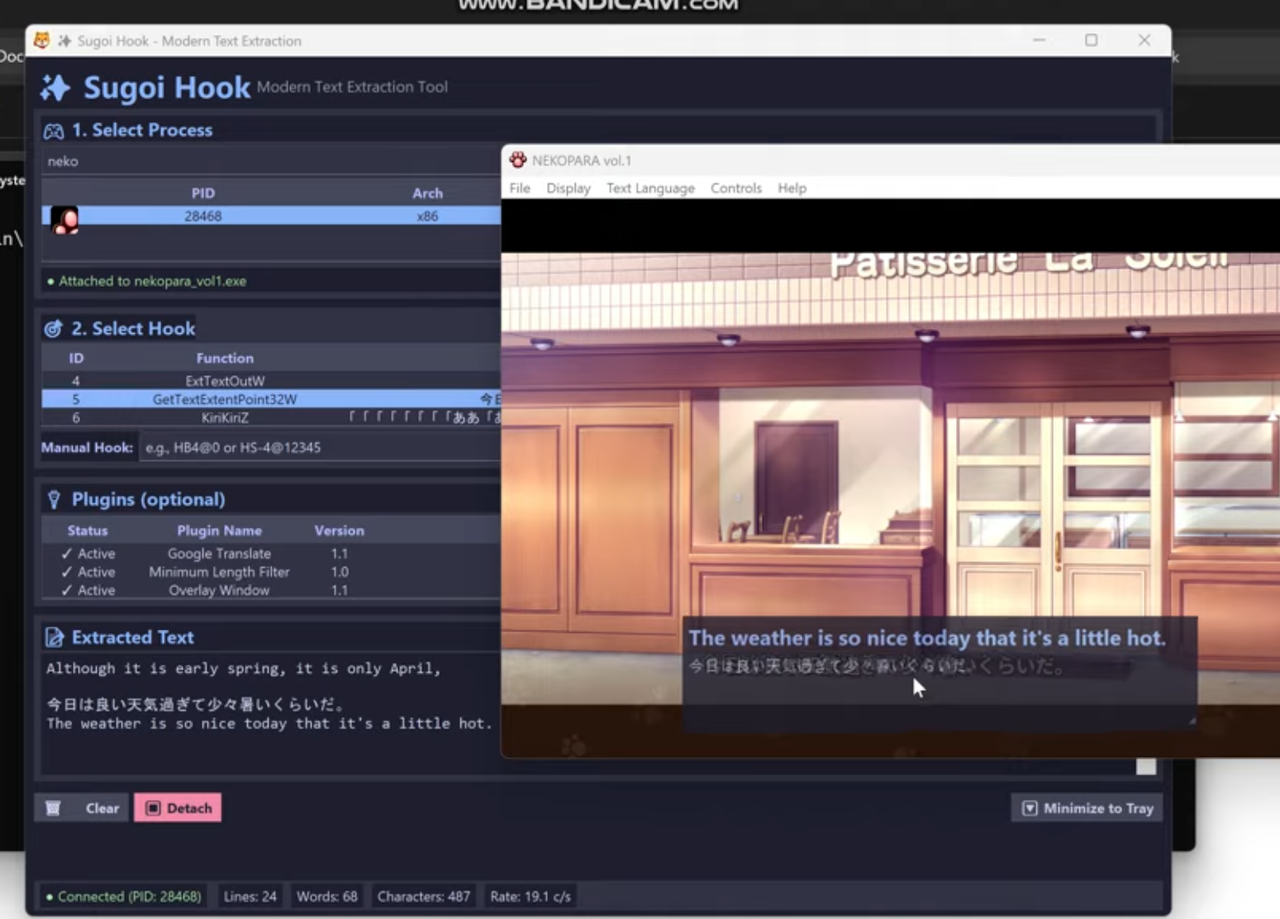Click the Characters: 487 status entry
Image resolution: width=1280 pixels, height=919 pixels.
click(x=423, y=896)
